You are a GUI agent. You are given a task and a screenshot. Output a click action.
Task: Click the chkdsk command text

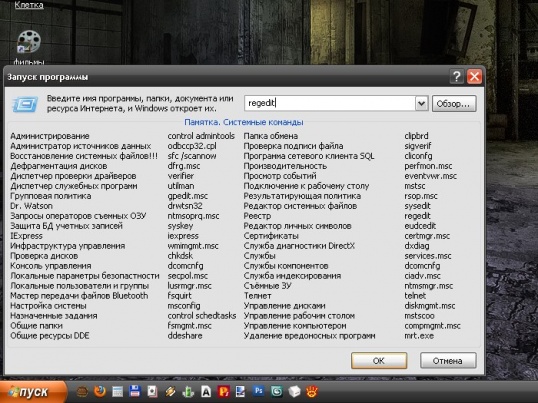pos(180,256)
